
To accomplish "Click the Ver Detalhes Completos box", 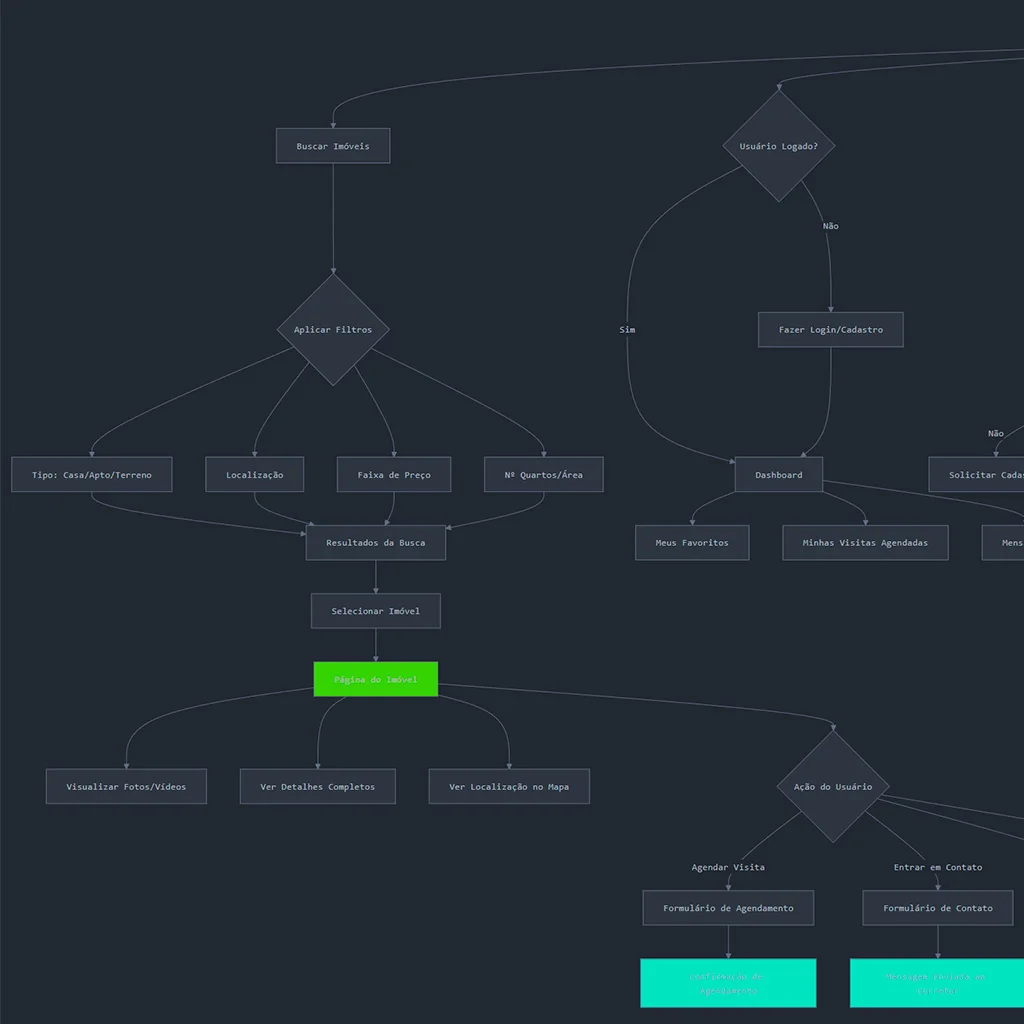I will (x=318, y=787).
